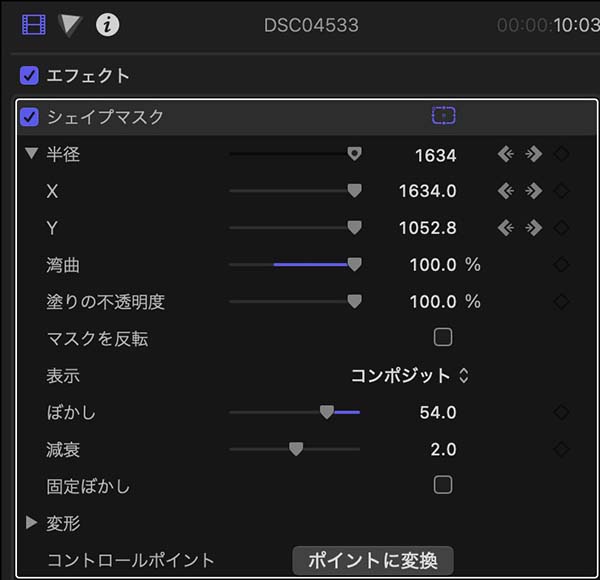Open the color inspector triangle icon
The width and height of the screenshot is (600, 580).
point(70,24)
